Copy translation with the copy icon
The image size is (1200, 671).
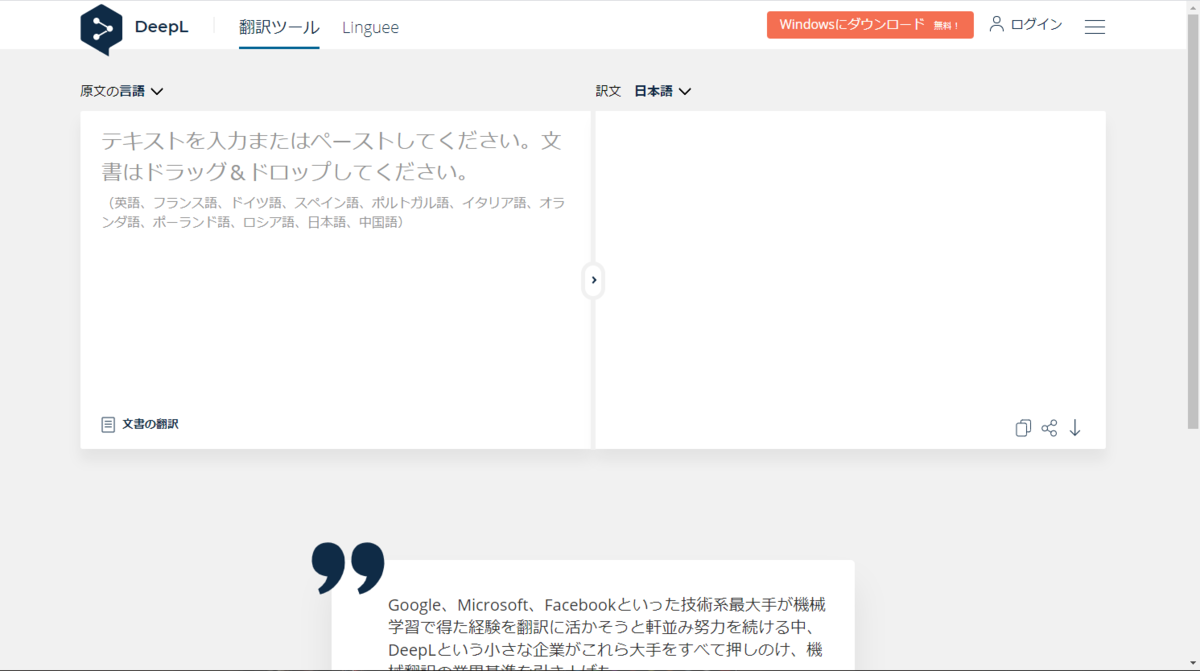pyautogui.click(x=1023, y=428)
